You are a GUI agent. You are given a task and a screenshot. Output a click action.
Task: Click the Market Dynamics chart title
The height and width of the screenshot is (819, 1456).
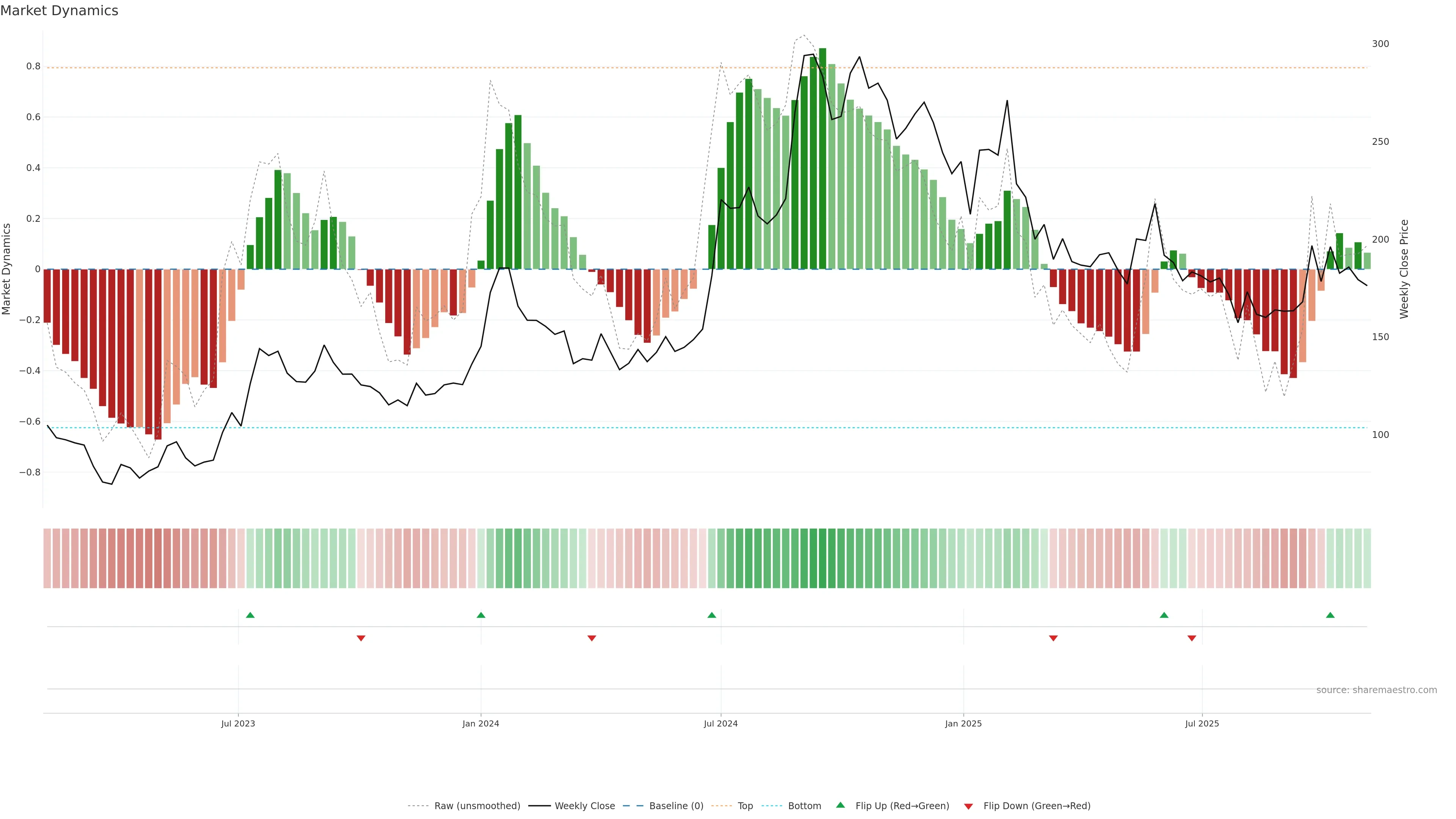pyautogui.click(x=60, y=11)
